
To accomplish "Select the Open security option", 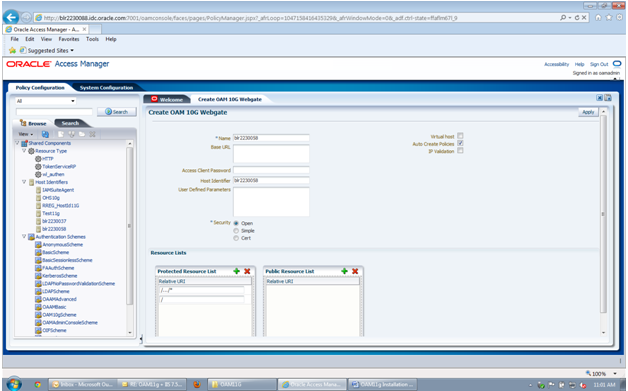I will [x=236, y=223].
